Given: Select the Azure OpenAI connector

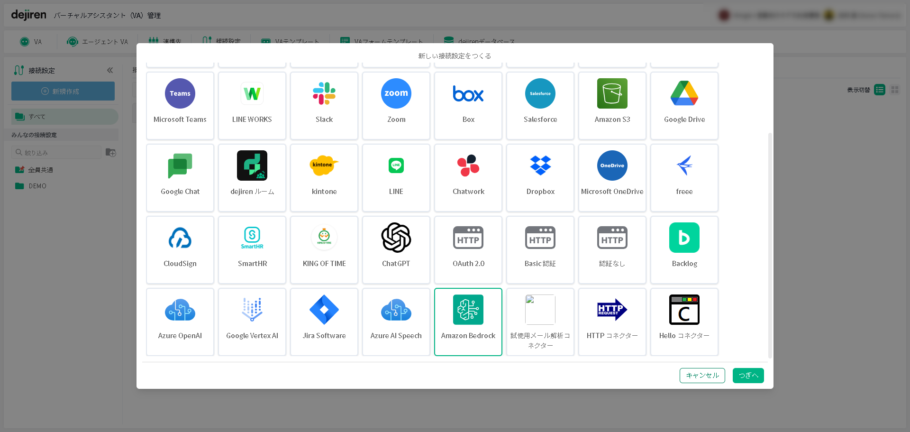Looking at the screenshot, I should point(180,322).
